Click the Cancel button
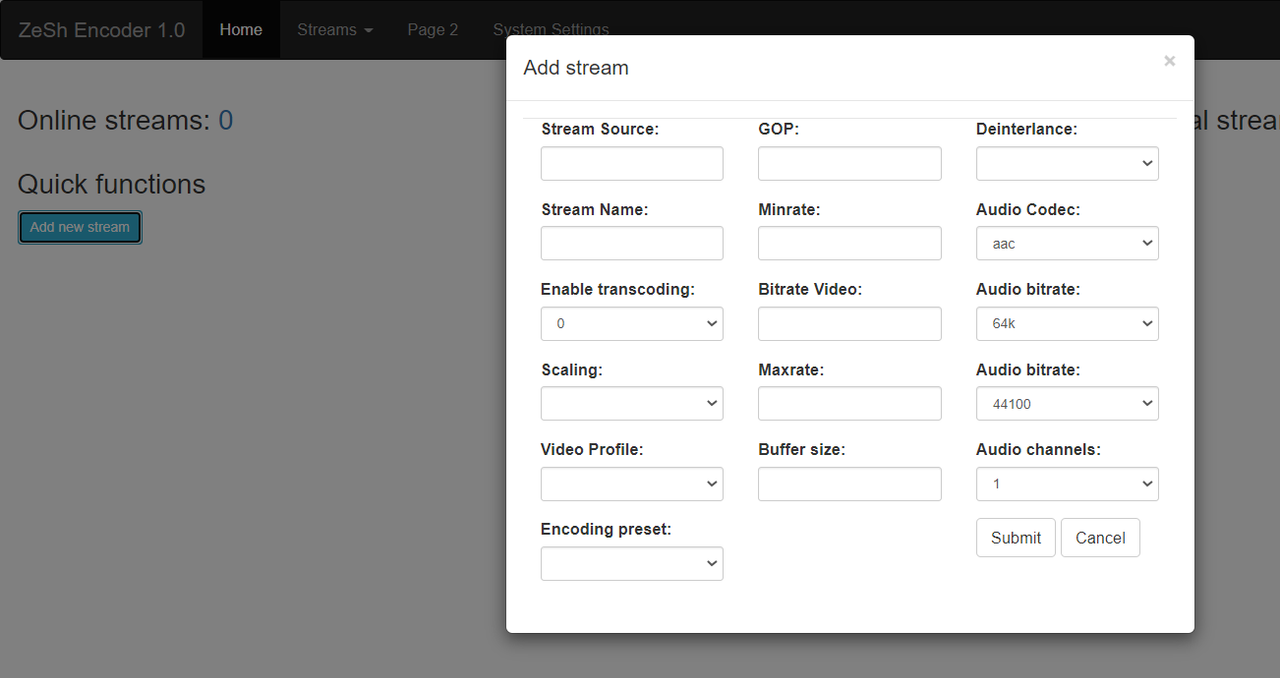This screenshot has height=678, width=1280. tap(1100, 538)
